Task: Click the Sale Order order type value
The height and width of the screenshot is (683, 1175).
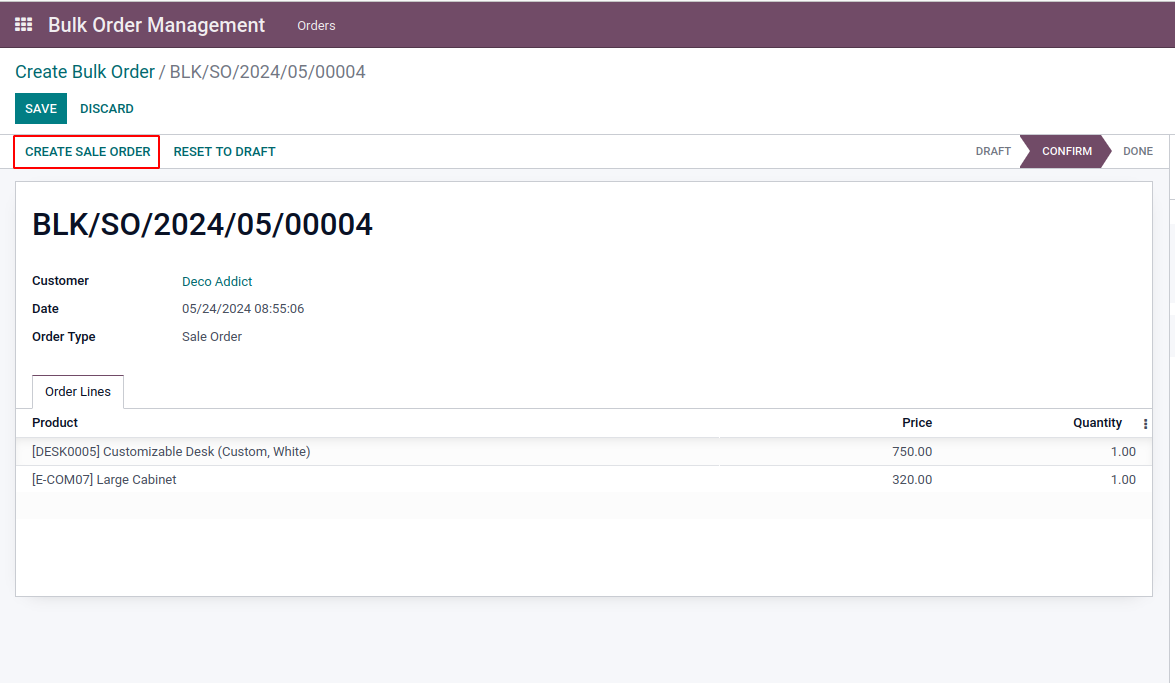Action: tap(212, 337)
